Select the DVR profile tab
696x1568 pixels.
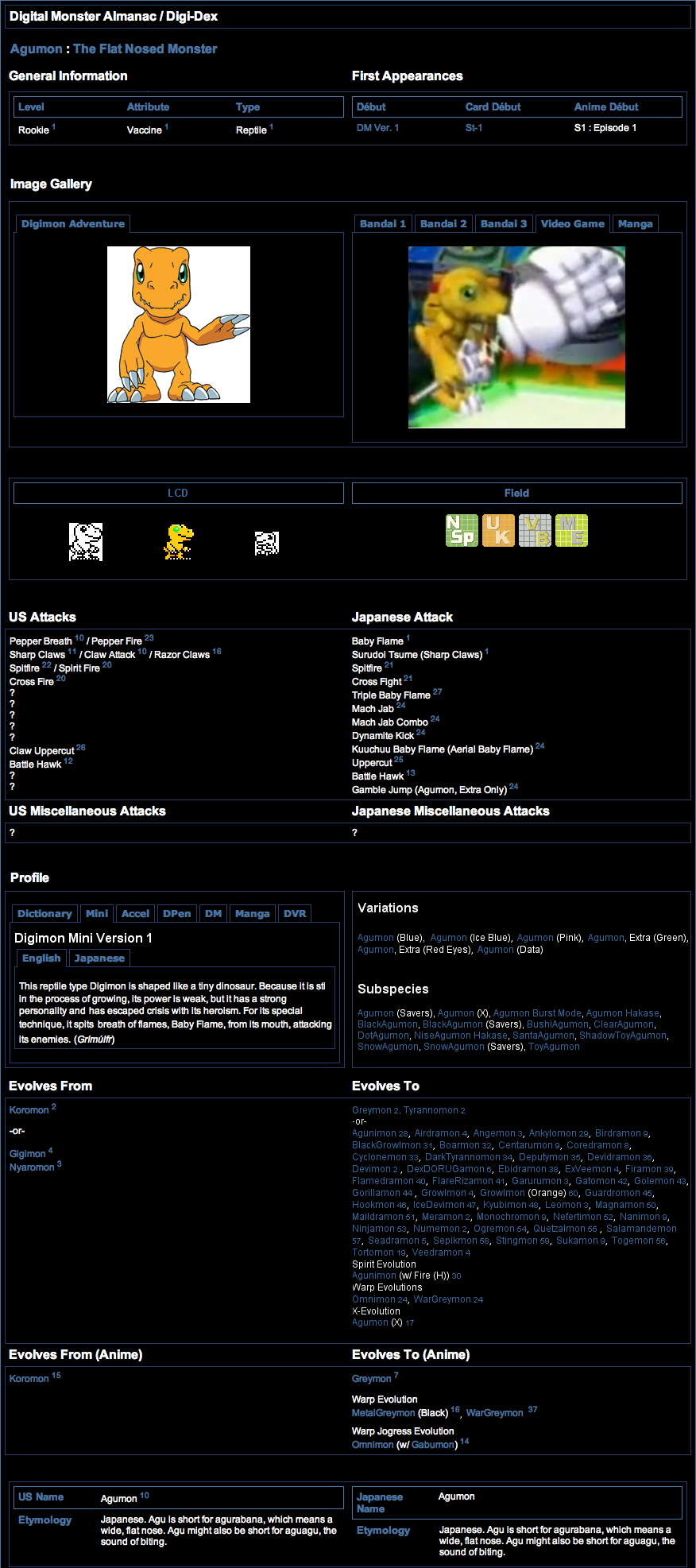point(295,914)
